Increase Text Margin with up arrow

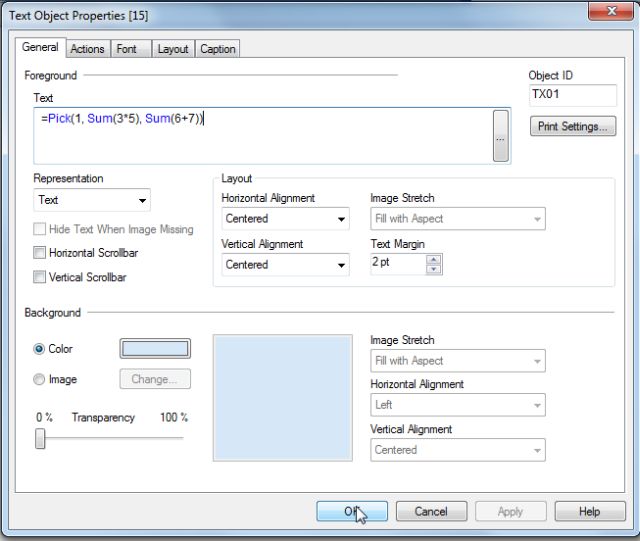coord(433,260)
